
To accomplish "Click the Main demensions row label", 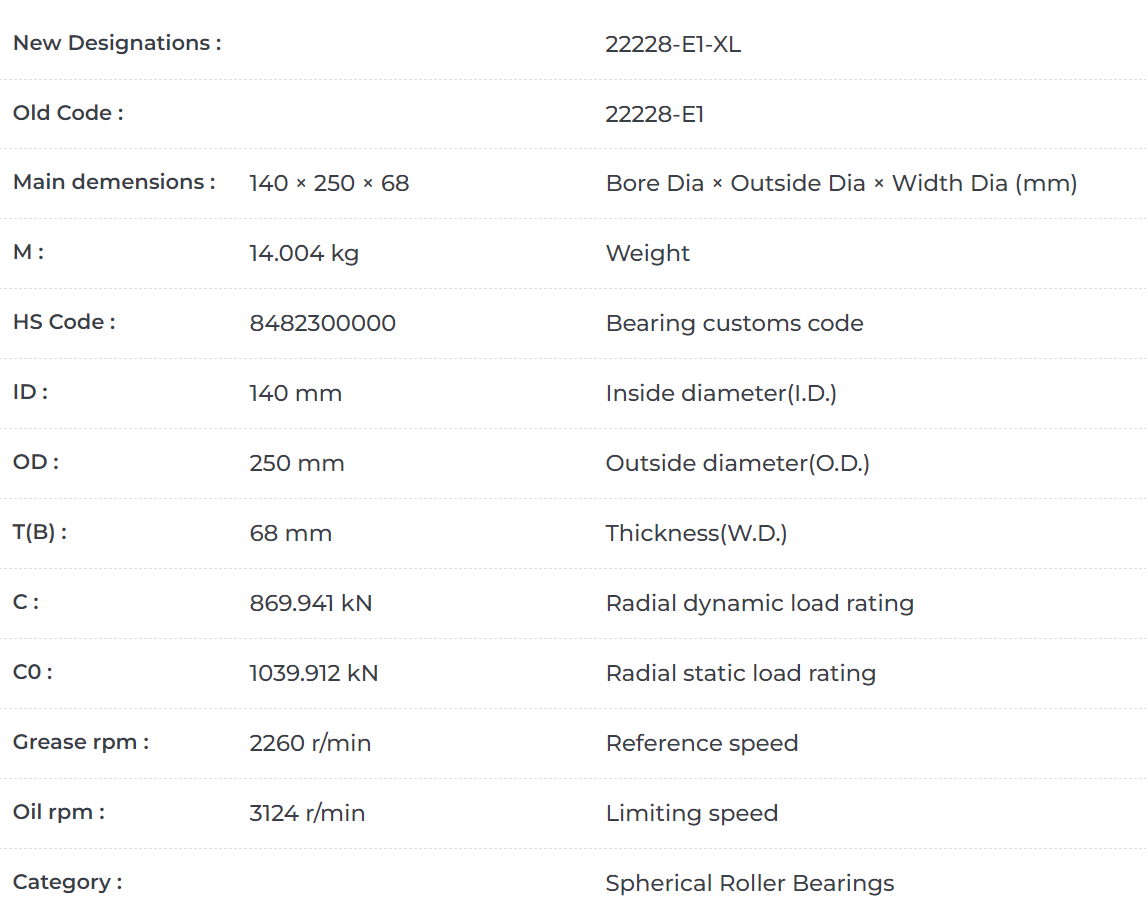I will coord(113,182).
